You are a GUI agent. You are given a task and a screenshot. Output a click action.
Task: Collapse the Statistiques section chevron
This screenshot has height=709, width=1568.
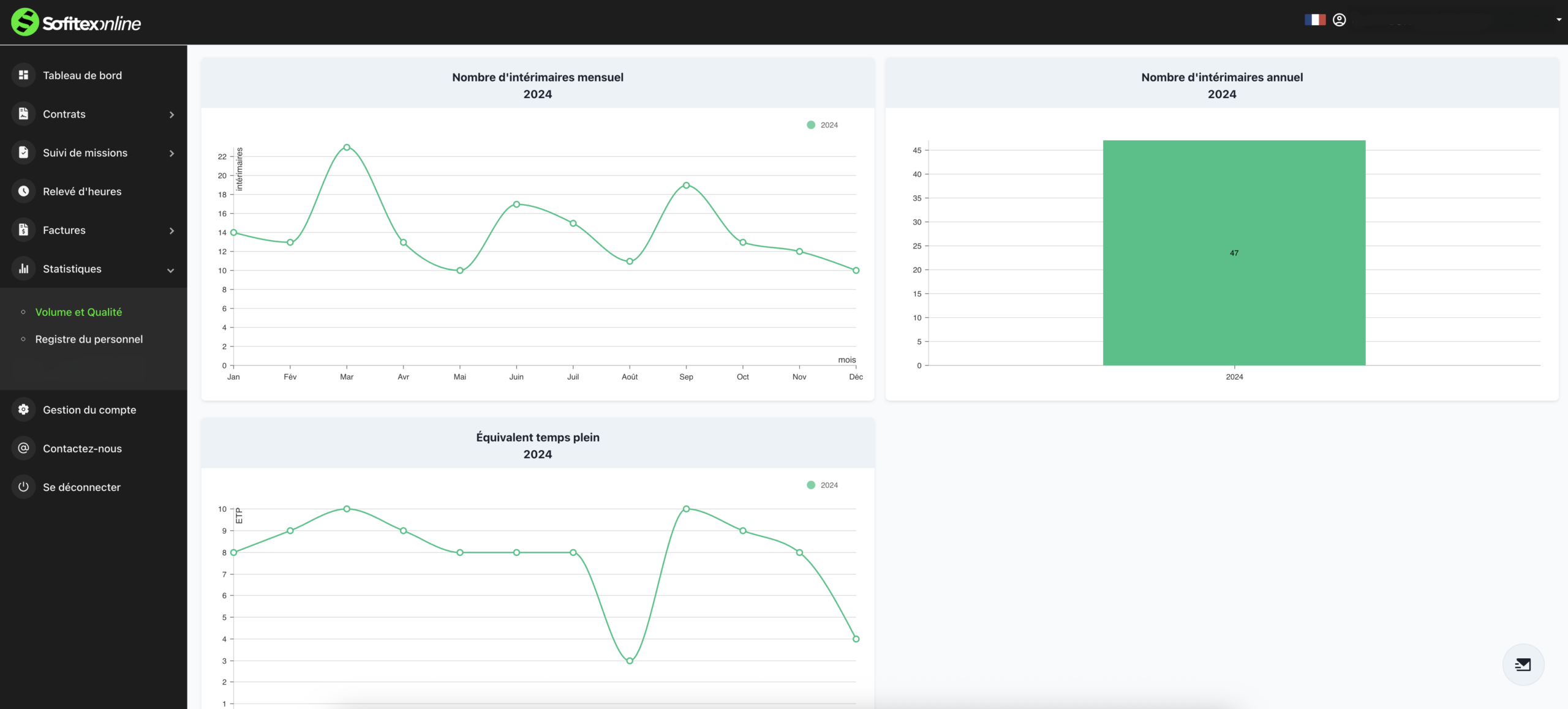tap(171, 270)
